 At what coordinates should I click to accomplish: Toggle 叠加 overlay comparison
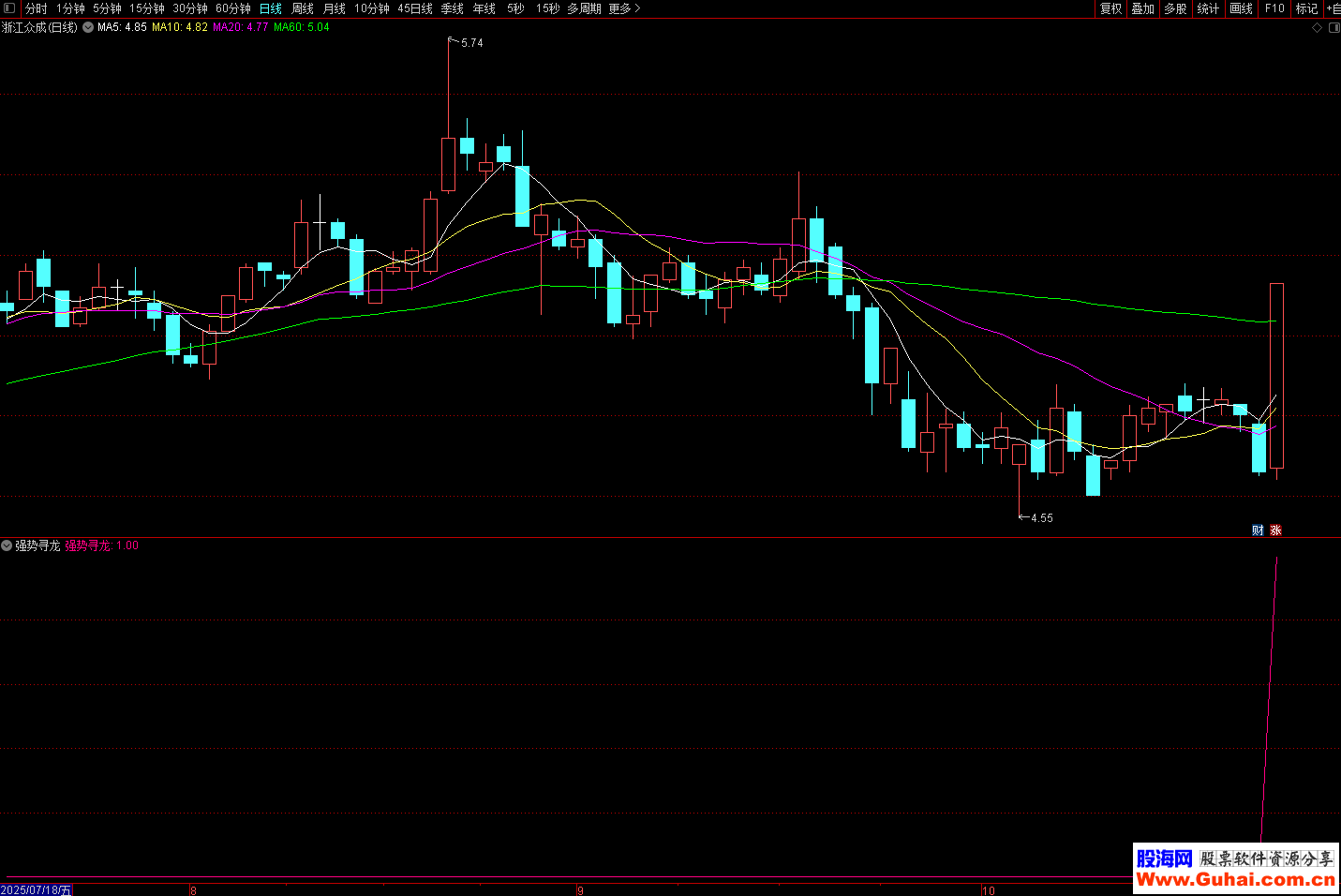click(1142, 8)
